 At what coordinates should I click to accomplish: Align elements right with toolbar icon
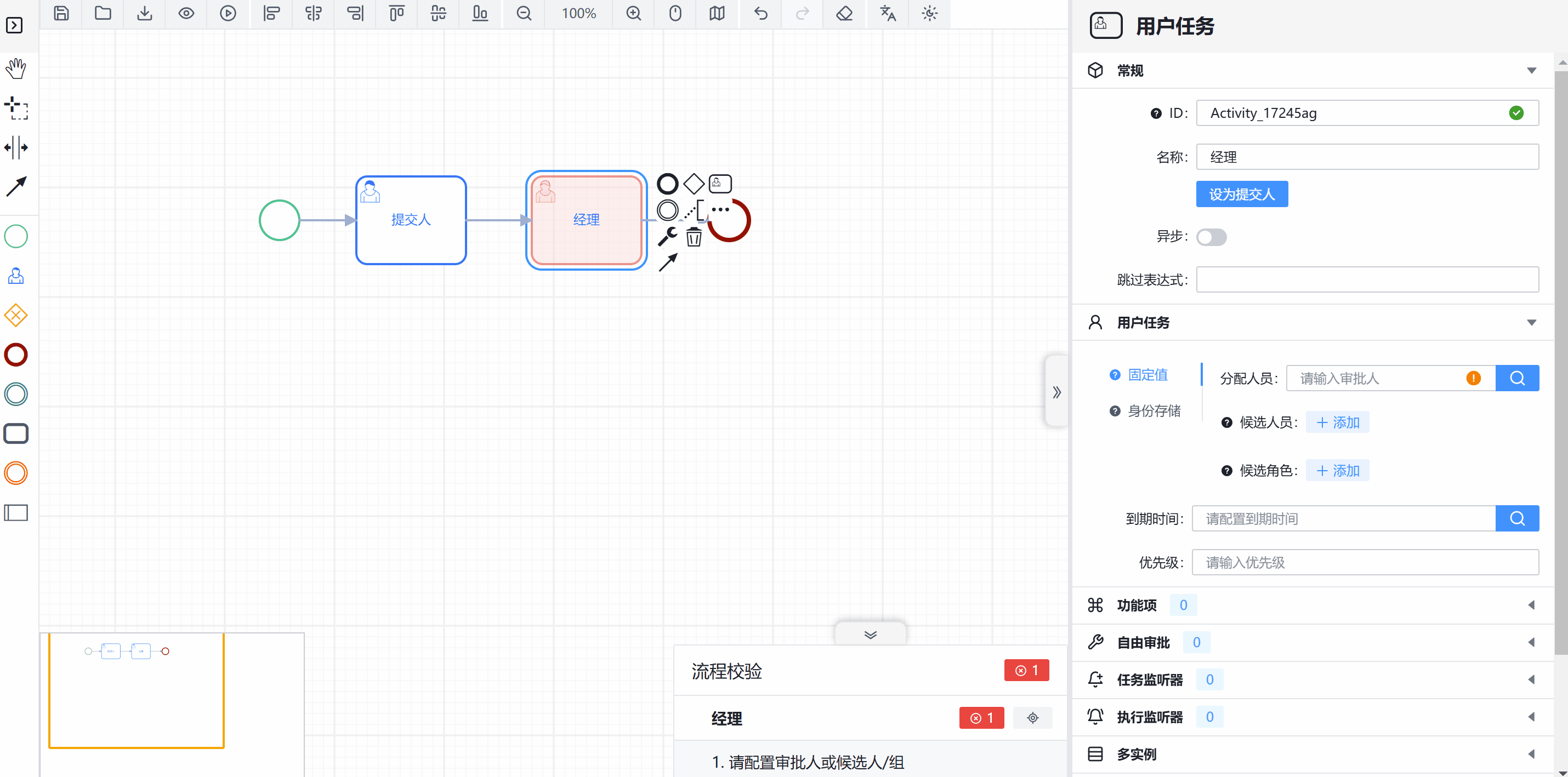355,13
